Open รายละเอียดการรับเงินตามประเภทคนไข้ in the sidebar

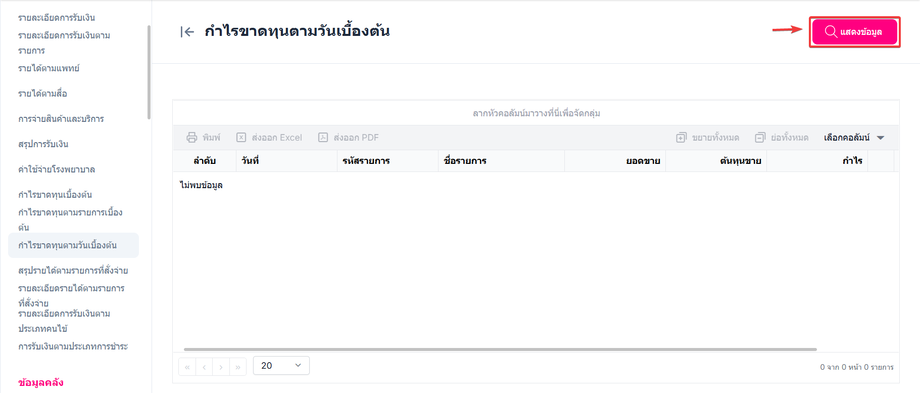tap(65, 321)
